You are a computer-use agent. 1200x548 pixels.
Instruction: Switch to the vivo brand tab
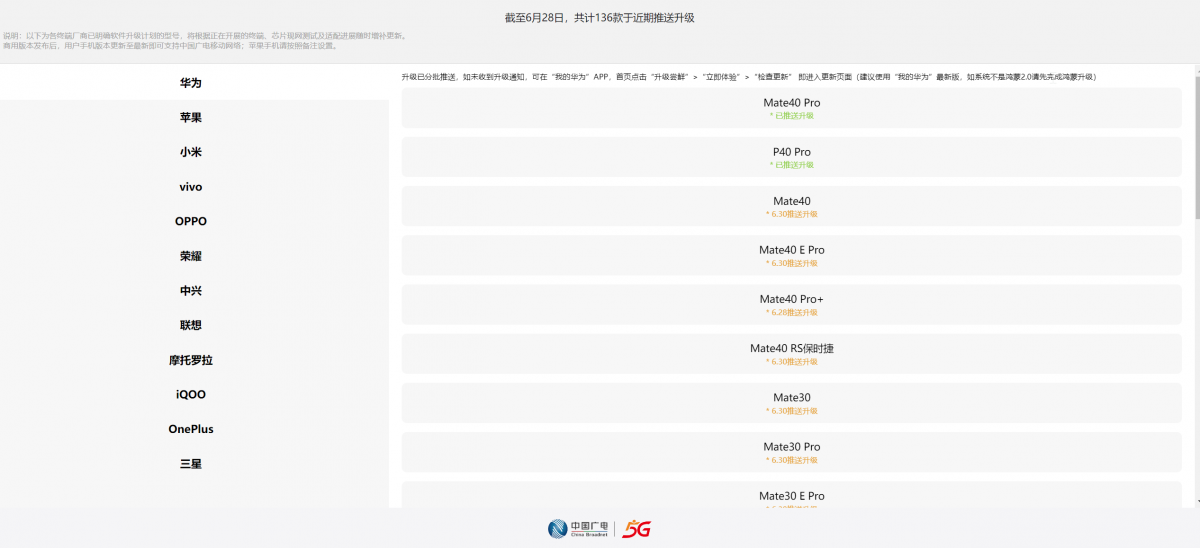pos(194,187)
